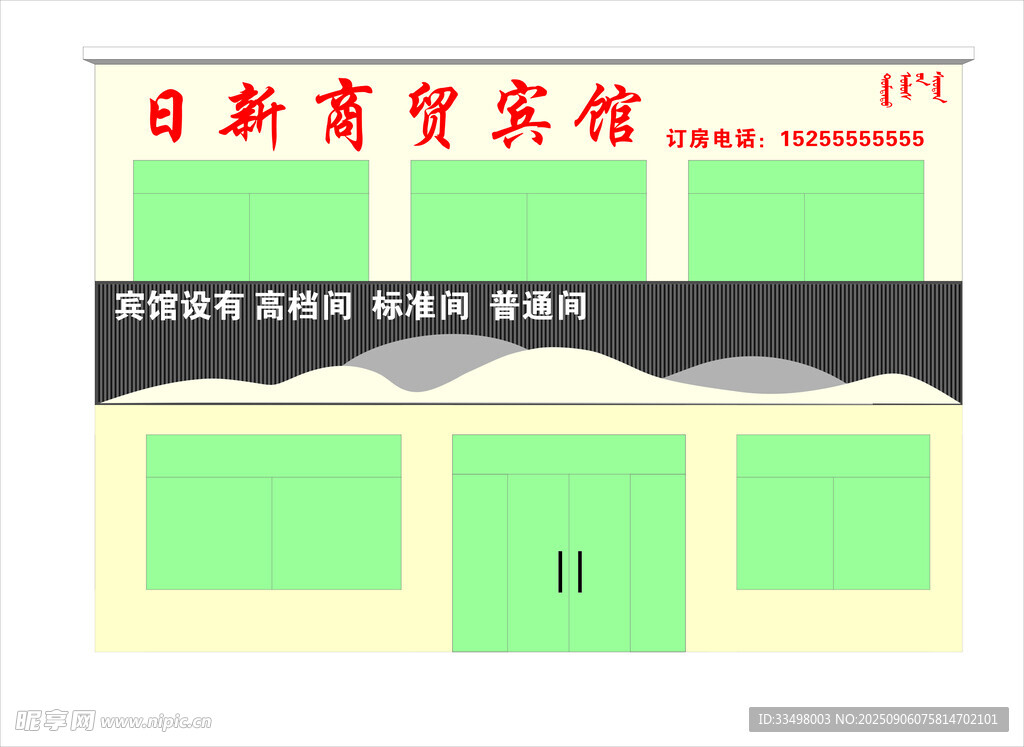Select the lower right green window
The height and width of the screenshot is (747, 1024).
click(x=833, y=511)
